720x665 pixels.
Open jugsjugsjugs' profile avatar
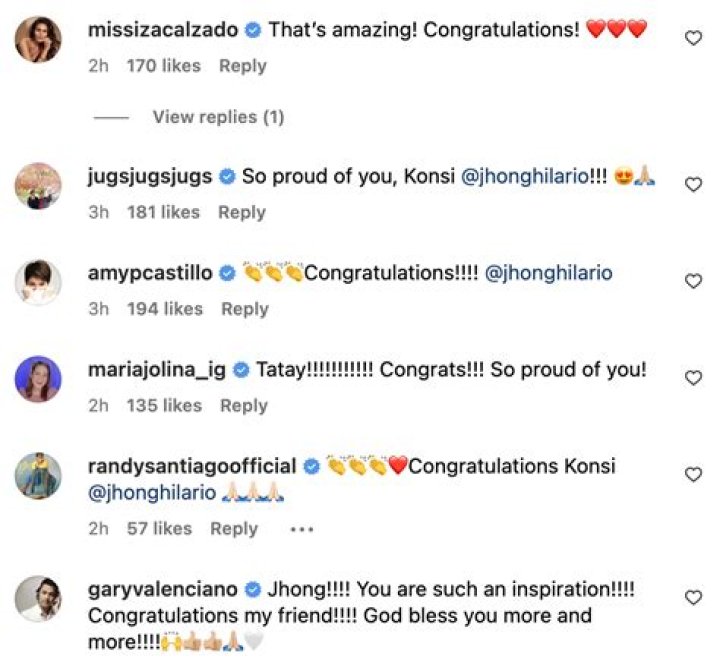coord(38,186)
